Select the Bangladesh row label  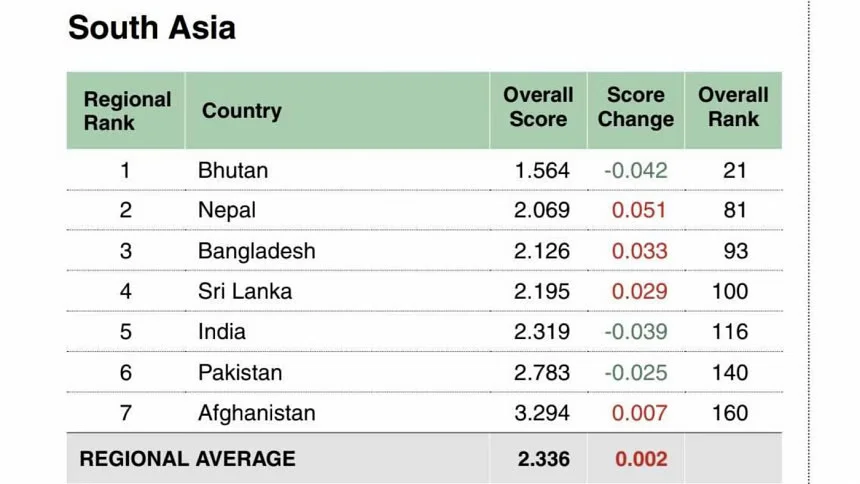(x=256, y=251)
